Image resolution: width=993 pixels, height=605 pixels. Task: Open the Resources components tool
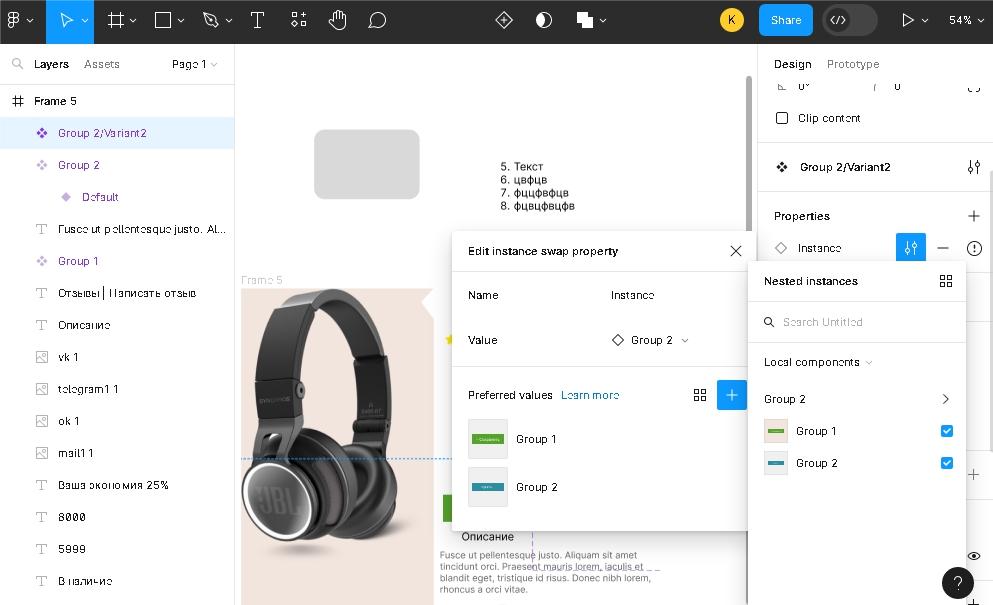pyautogui.click(x=299, y=20)
